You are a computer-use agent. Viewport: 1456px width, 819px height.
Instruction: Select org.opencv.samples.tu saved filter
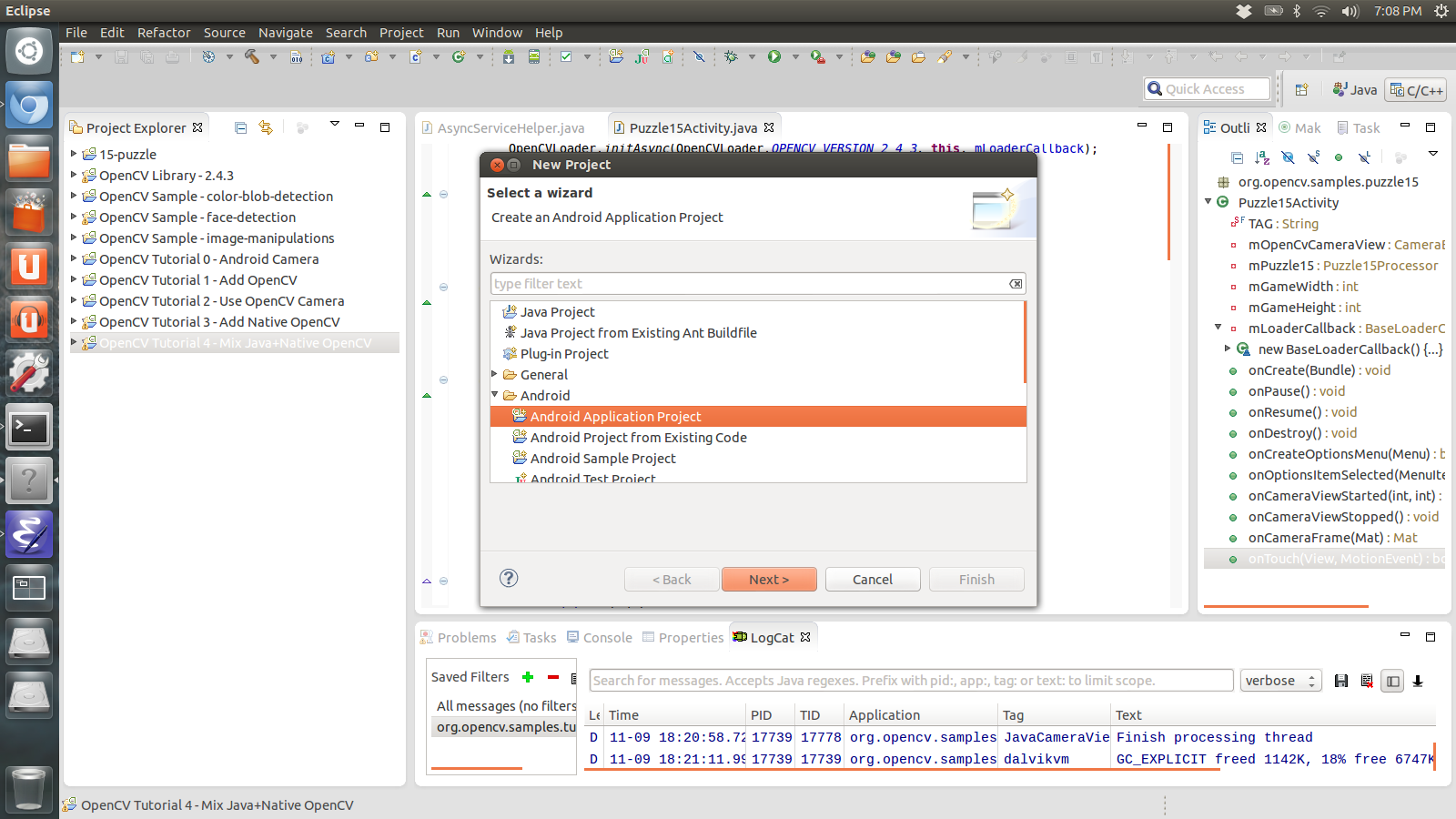[x=505, y=727]
